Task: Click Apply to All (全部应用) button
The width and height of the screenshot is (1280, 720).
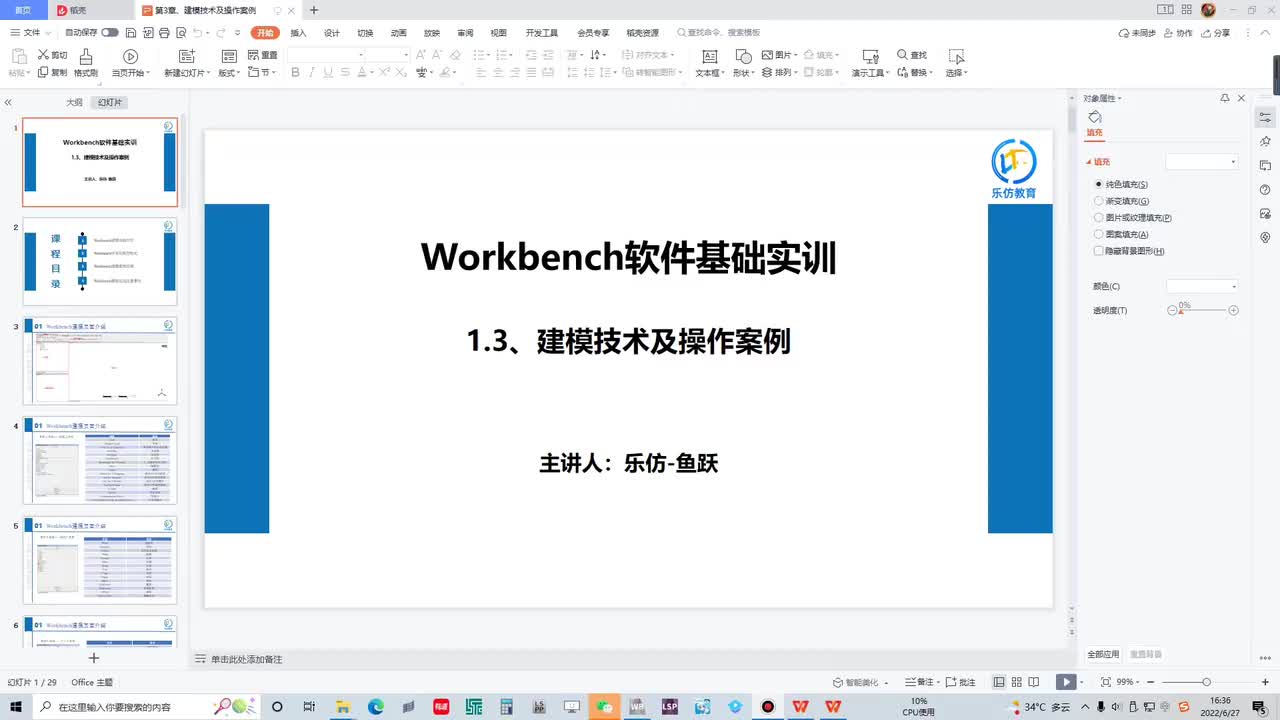Action: [1104, 654]
